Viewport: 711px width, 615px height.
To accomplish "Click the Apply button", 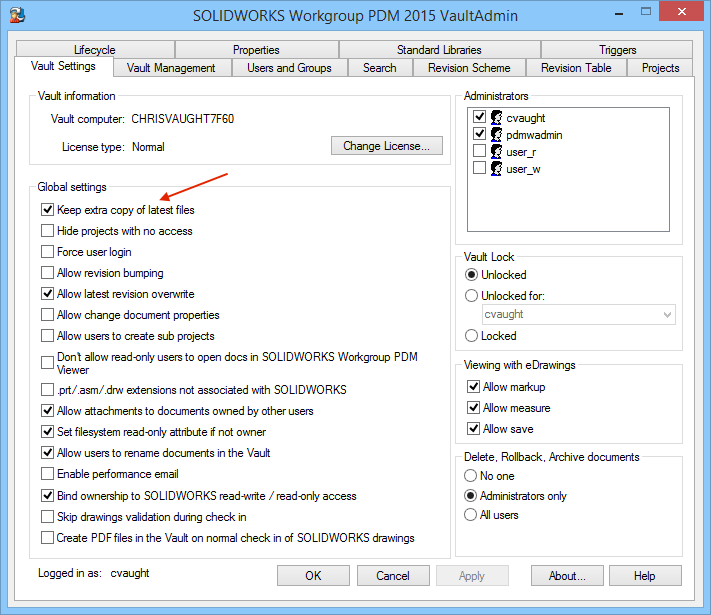I will (x=472, y=576).
